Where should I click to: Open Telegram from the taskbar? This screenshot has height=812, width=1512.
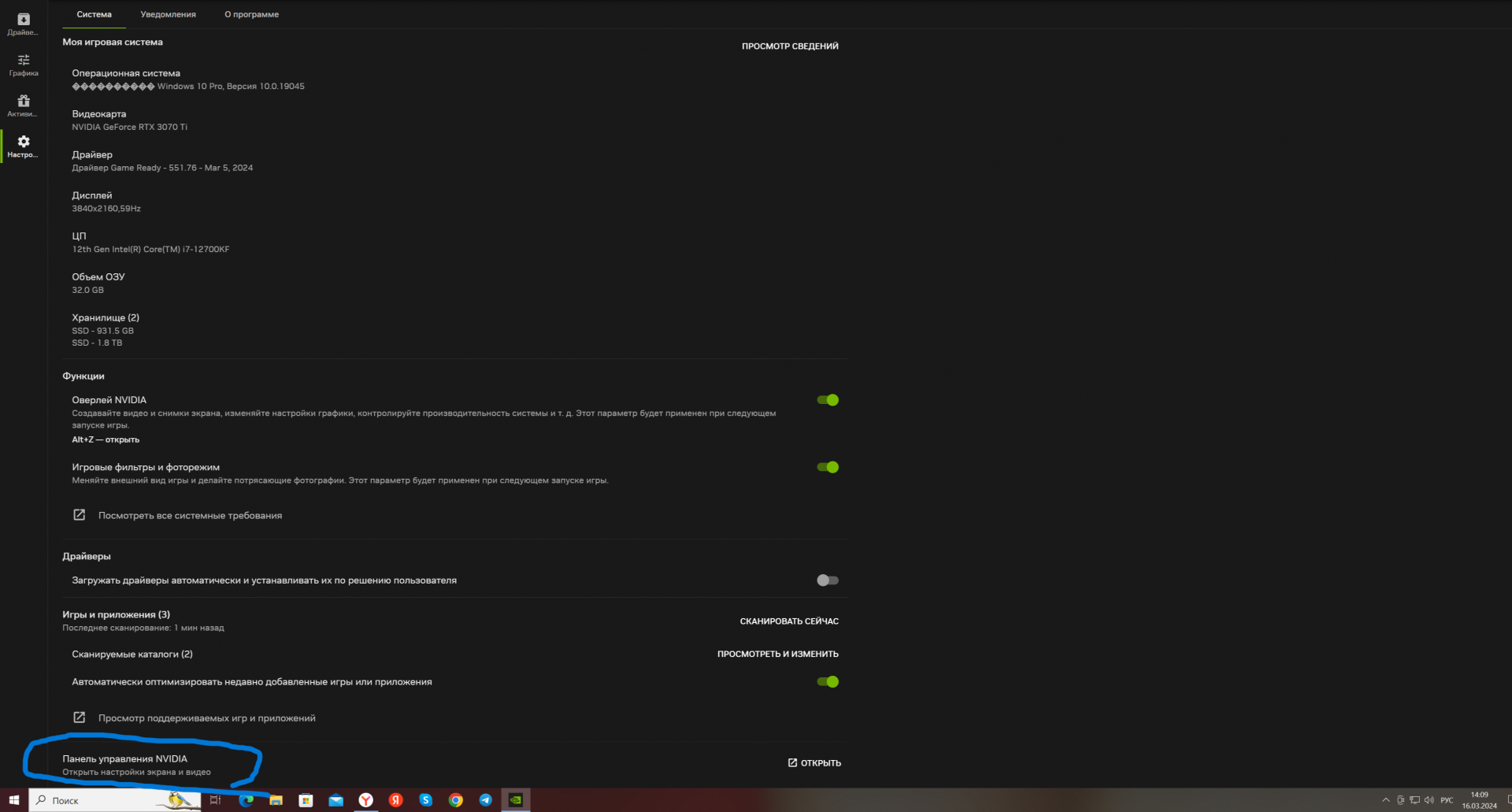tap(486, 800)
